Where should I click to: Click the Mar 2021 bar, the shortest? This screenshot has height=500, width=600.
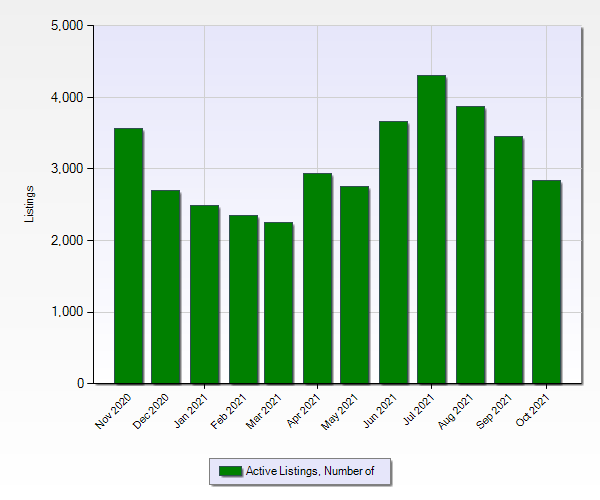pyautogui.click(x=279, y=303)
